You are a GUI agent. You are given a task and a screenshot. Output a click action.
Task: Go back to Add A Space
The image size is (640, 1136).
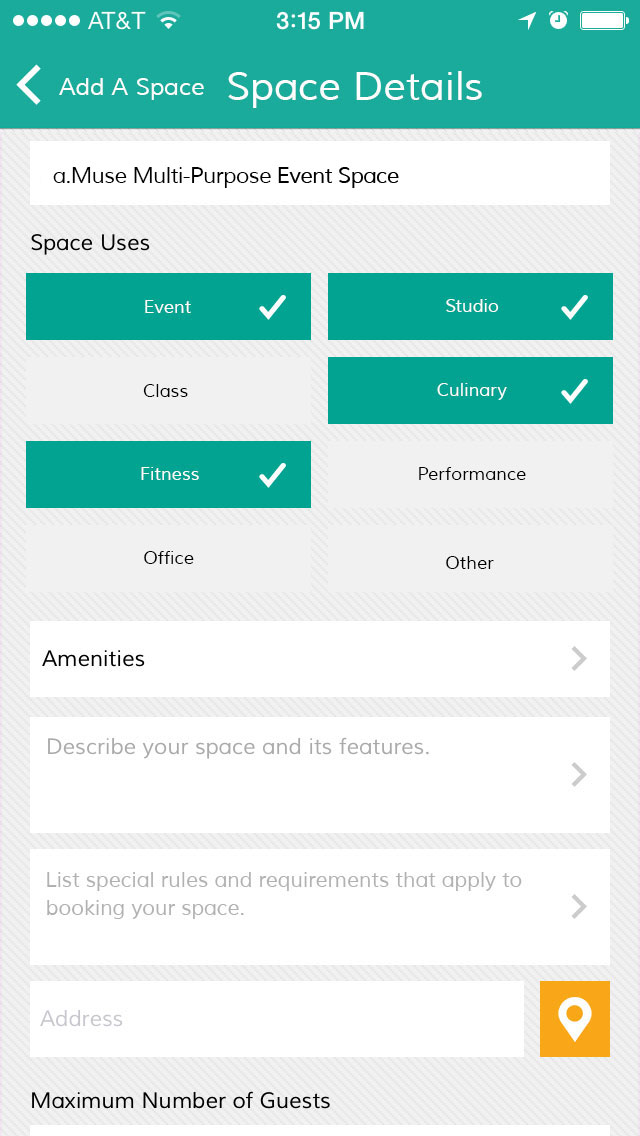131,88
